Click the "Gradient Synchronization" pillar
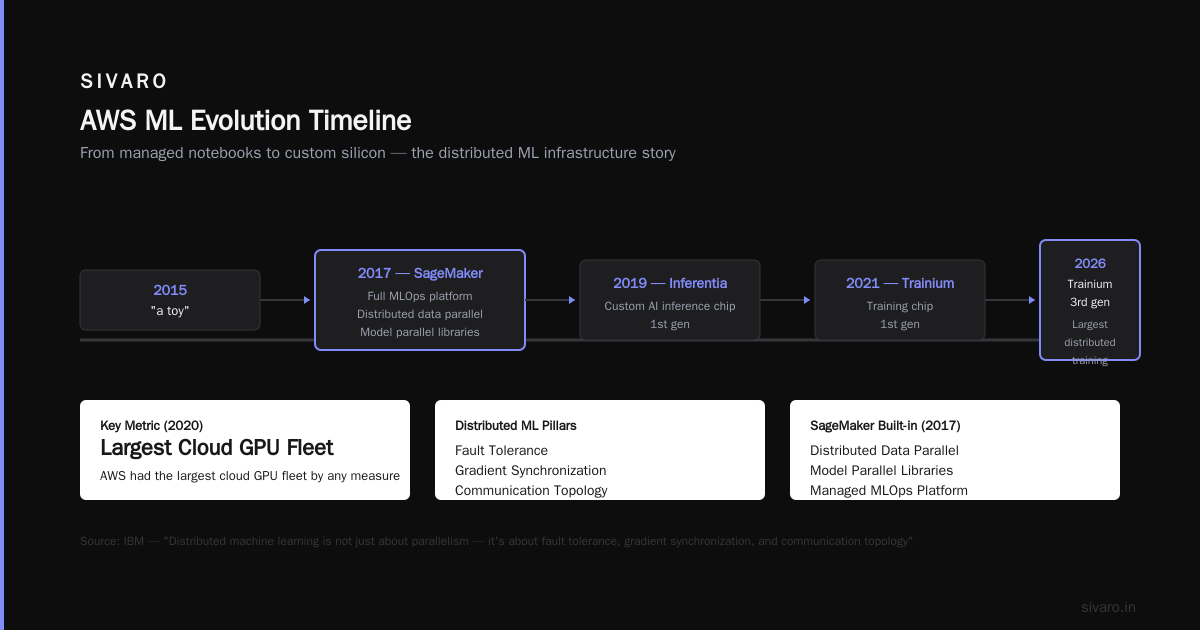Viewport: 1200px width, 630px height. (531, 471)
